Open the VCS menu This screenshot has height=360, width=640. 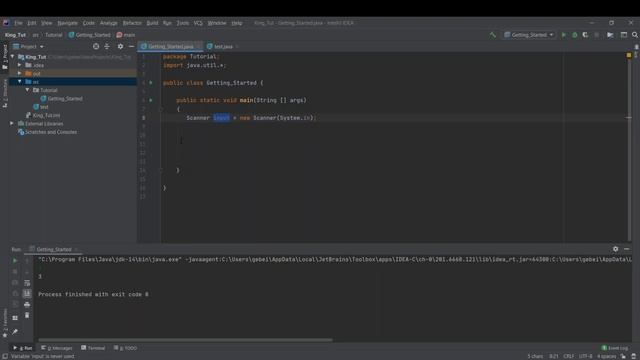[198, 23]
